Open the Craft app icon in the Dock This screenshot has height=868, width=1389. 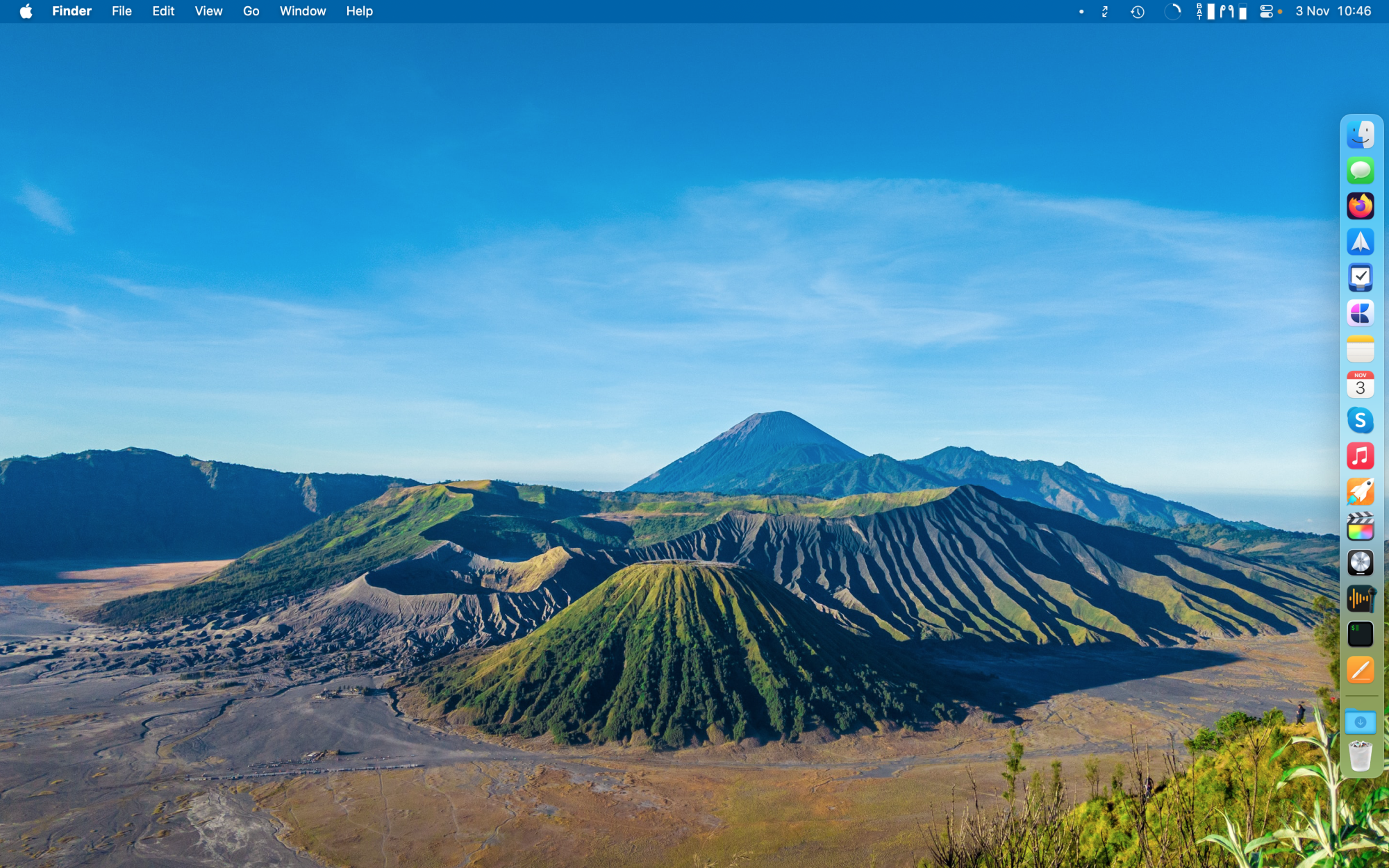(1360, 313)
